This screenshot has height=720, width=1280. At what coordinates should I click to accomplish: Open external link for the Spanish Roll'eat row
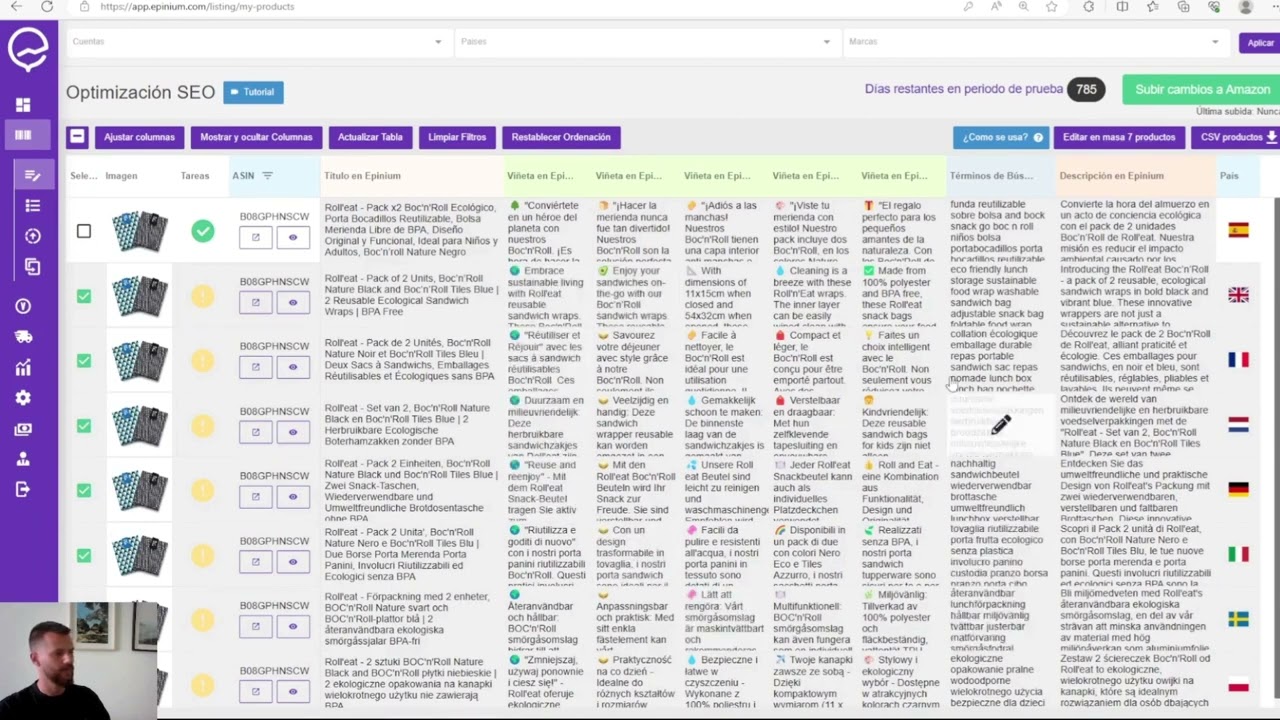click(255, 238)
